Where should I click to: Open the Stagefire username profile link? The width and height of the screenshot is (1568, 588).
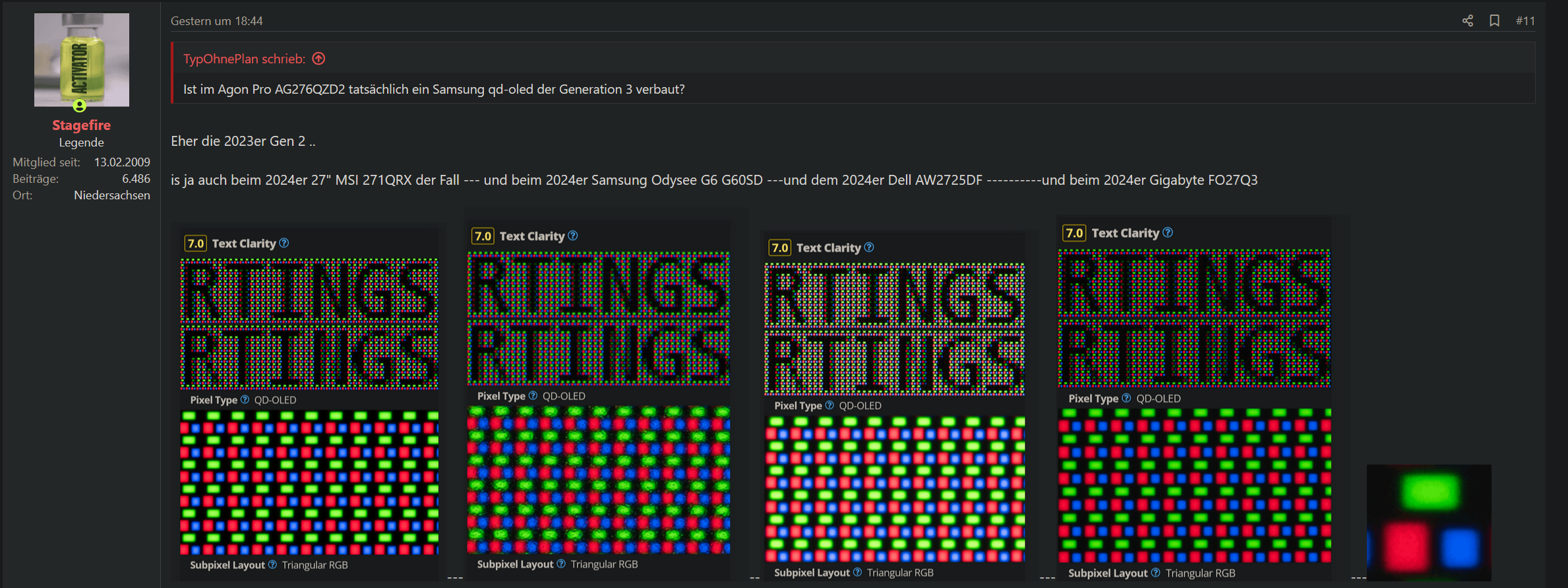[82, 125]
